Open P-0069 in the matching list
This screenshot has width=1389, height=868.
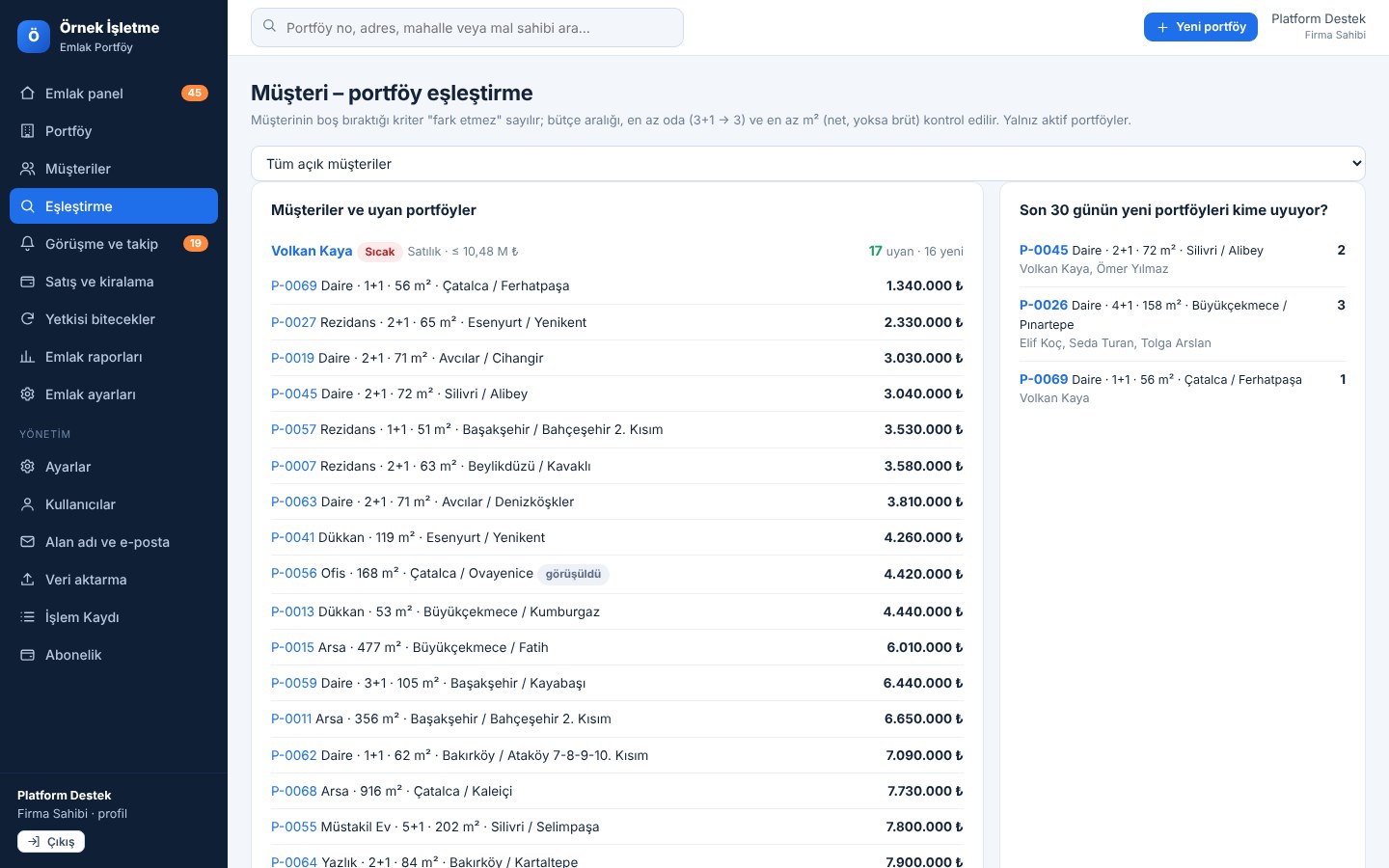click(x=294, y=285)
